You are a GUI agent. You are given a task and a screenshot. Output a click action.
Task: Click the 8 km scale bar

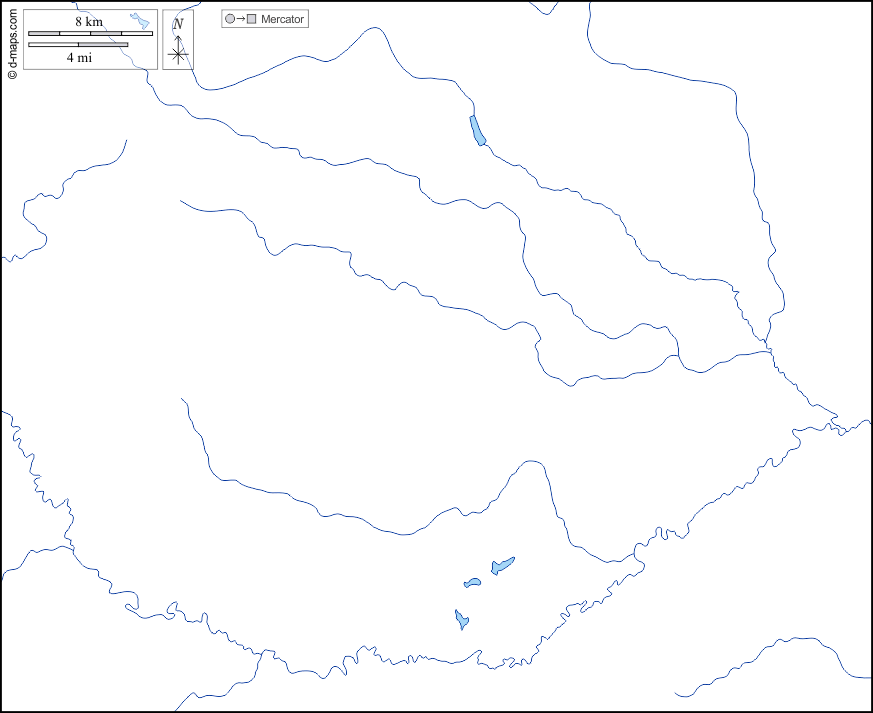[x=90, y=34]
